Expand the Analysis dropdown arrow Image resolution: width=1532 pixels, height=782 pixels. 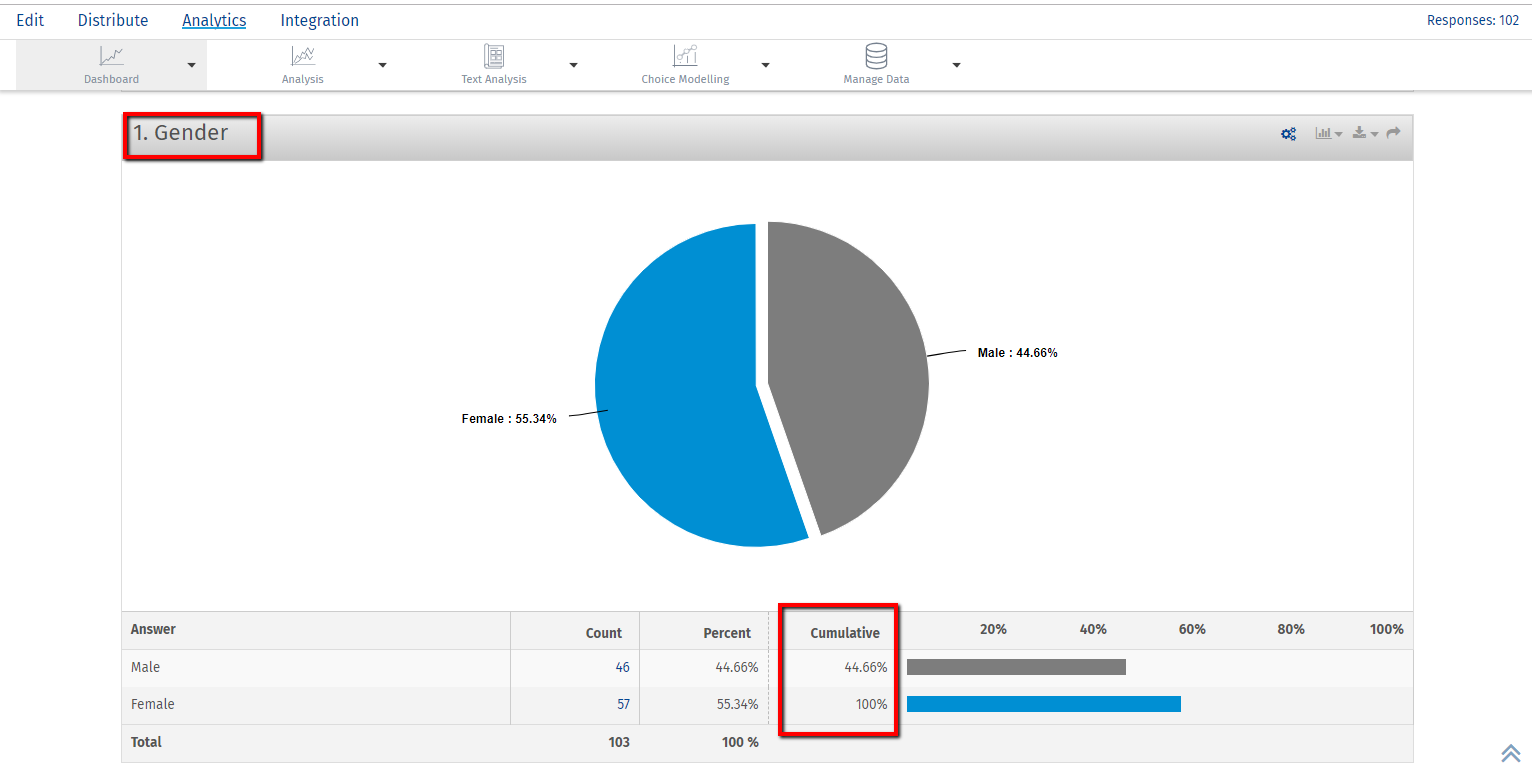tap(381, 64)
